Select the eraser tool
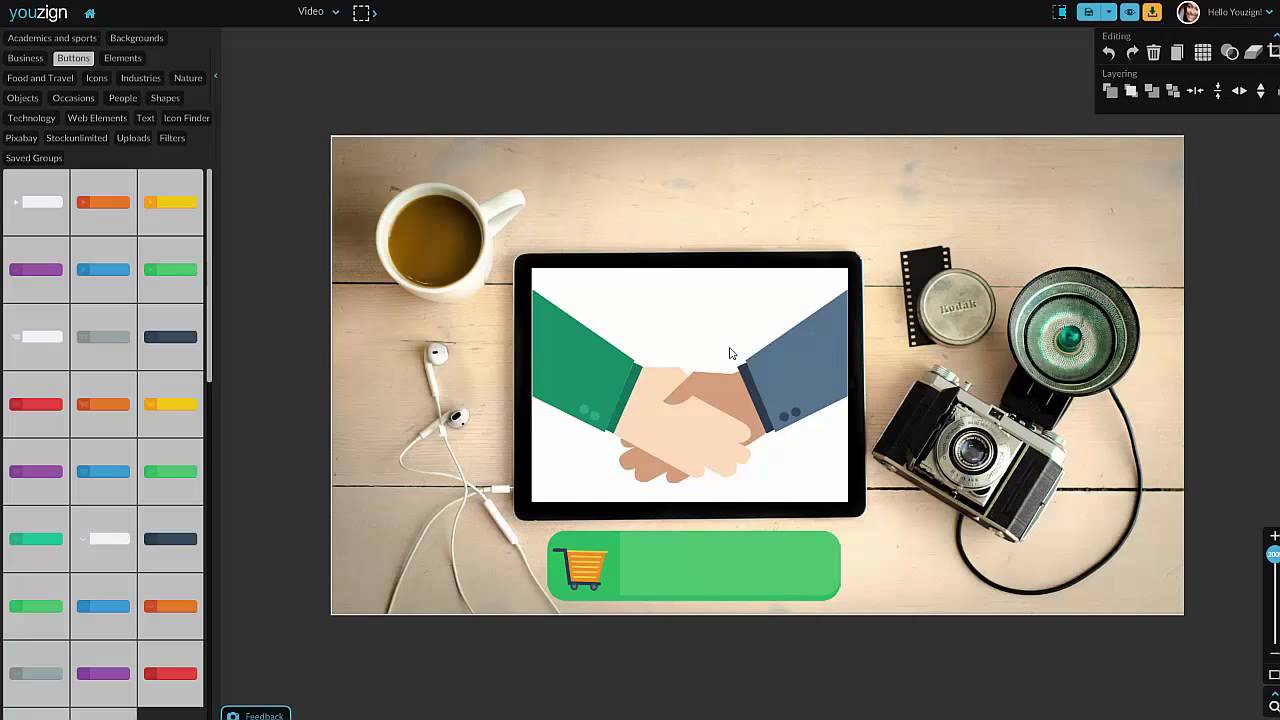 click(1253, 53)
